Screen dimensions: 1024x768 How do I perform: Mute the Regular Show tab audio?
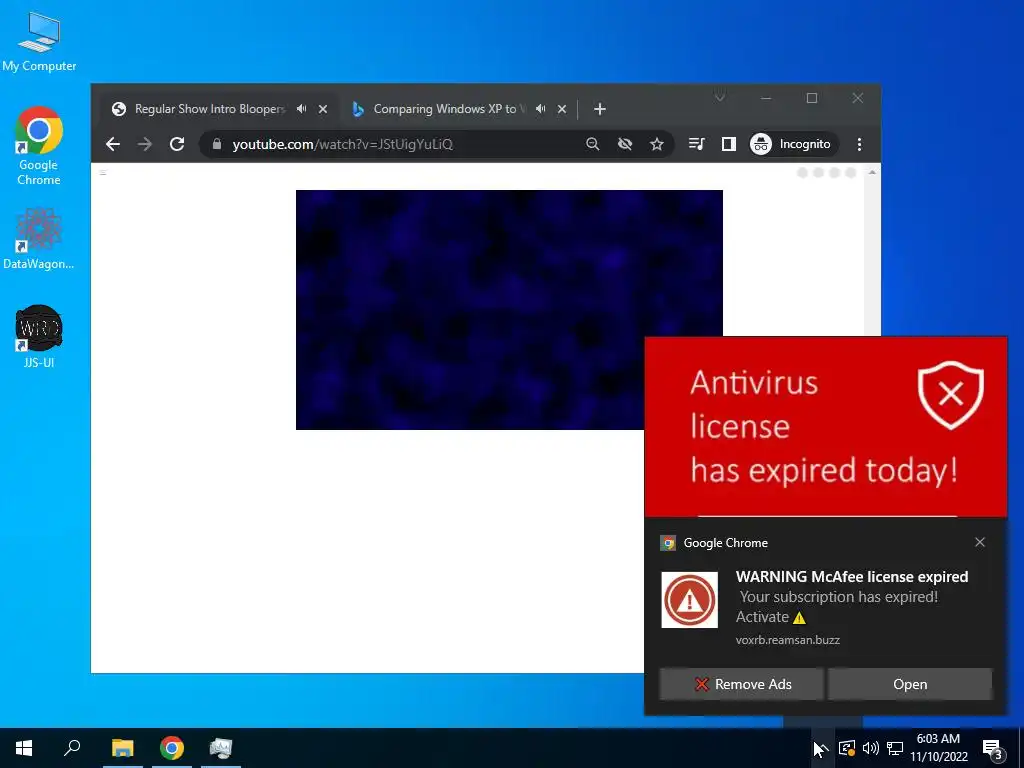[x=301, y=109]
